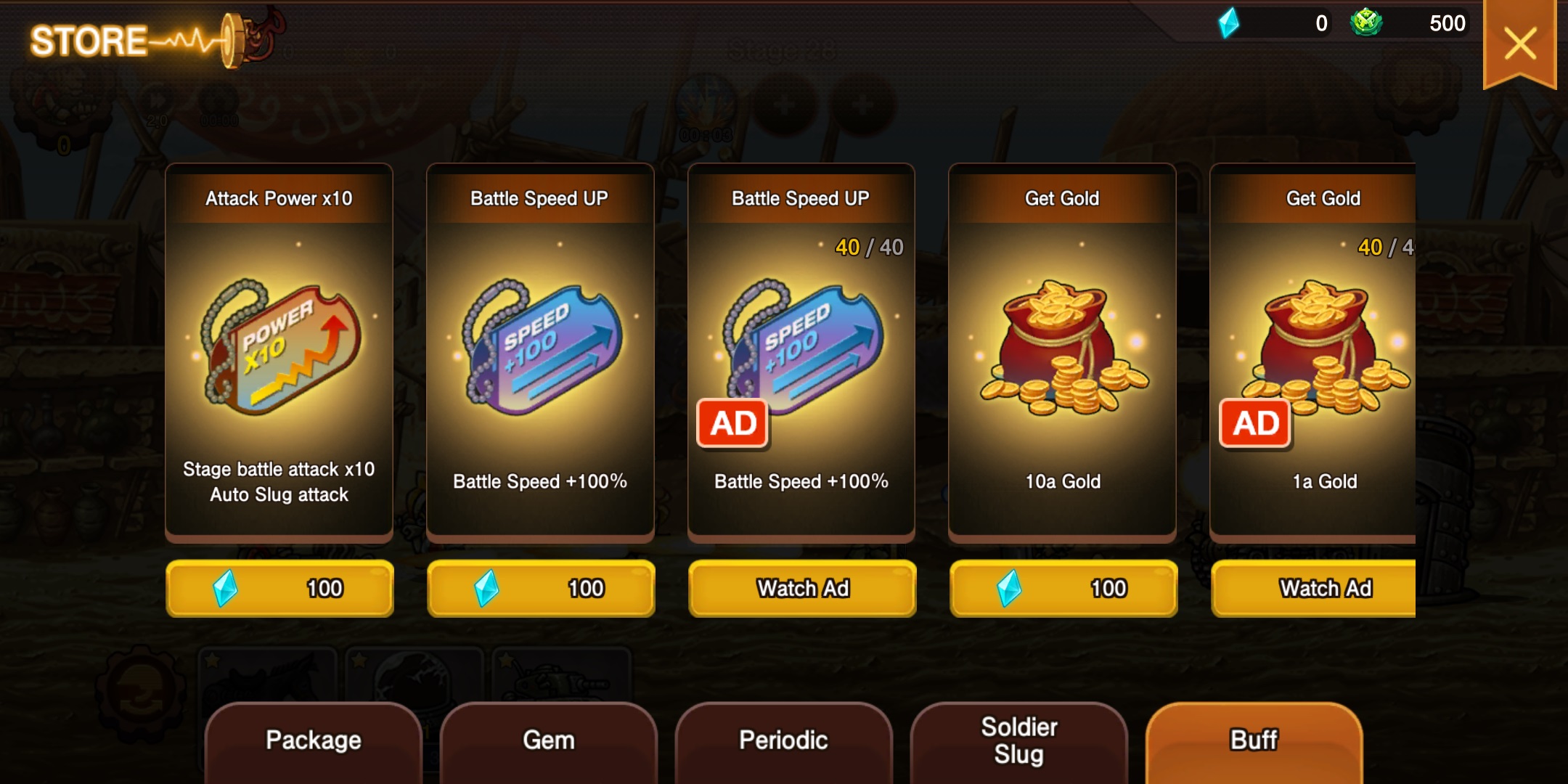Switch to the Soldier Slug tab
1568x784 pixels.
coord(1019,742)
